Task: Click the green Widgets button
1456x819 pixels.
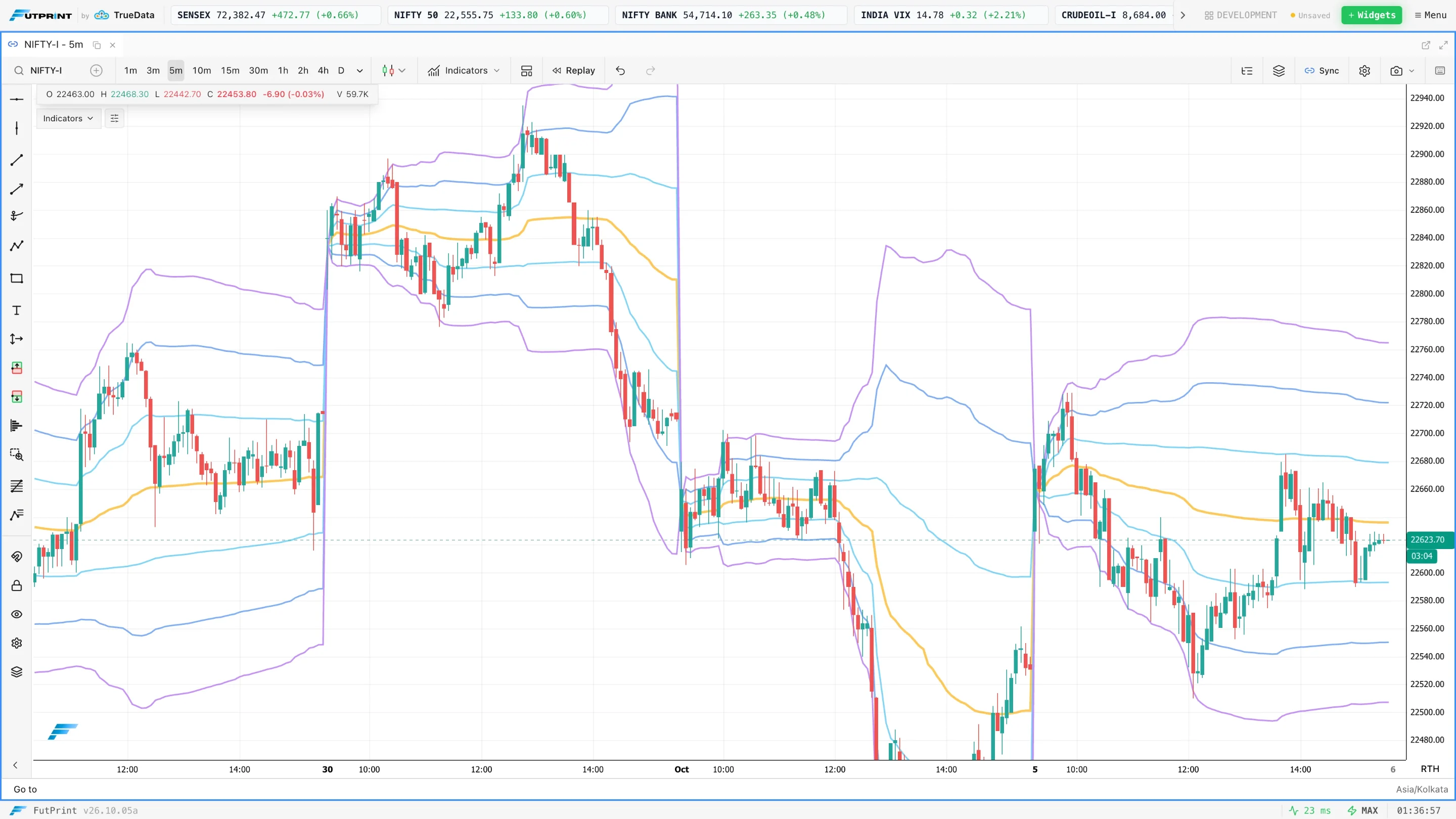Action: 1371,15
